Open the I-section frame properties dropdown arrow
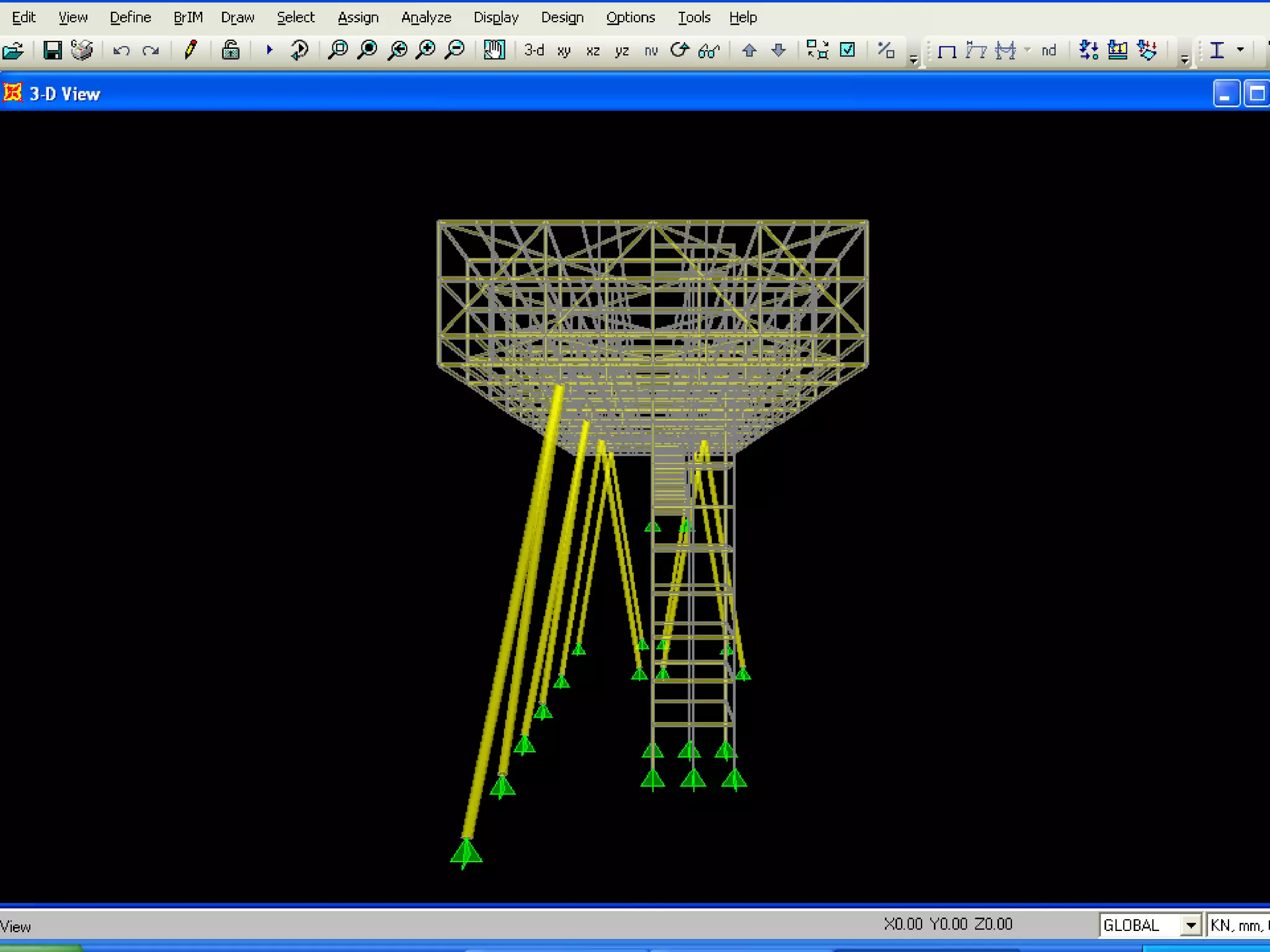 pos(1240,50)
